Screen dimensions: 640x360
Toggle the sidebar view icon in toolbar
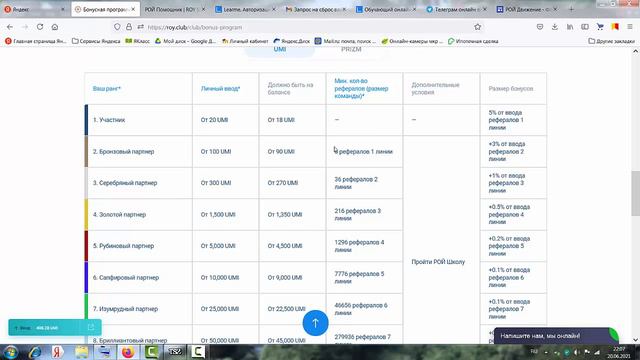point(585,27)
